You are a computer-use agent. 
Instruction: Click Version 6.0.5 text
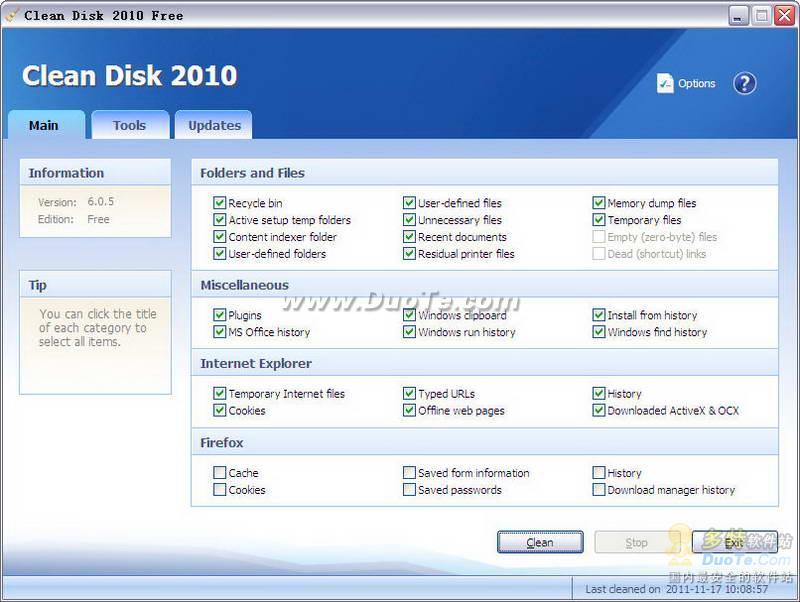point(76,202)
